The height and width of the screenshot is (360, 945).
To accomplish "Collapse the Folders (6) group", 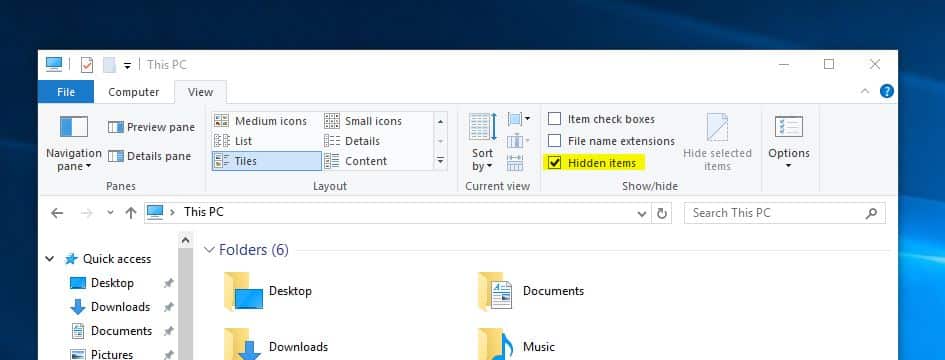I will point(209,250).
